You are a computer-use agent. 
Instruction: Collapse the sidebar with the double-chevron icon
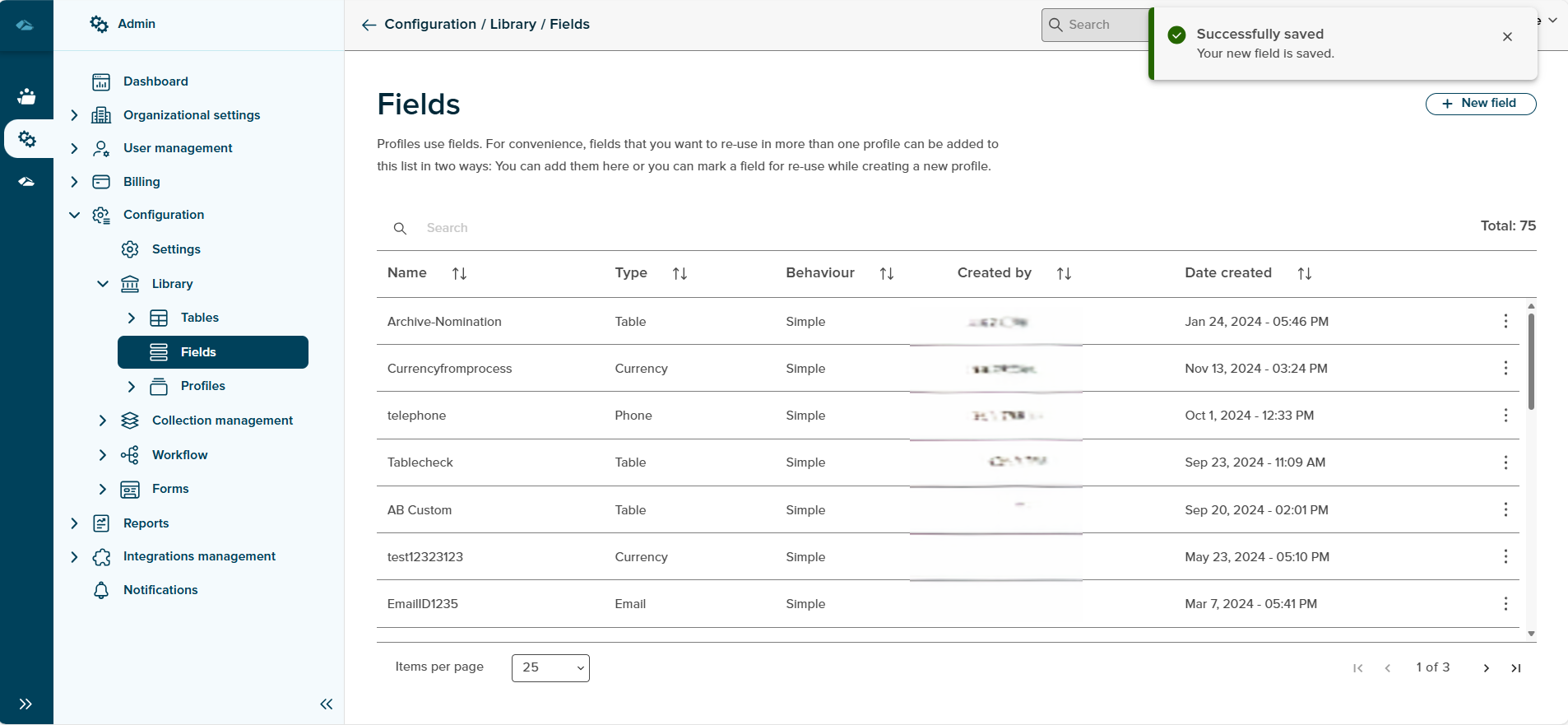[326, 704]
